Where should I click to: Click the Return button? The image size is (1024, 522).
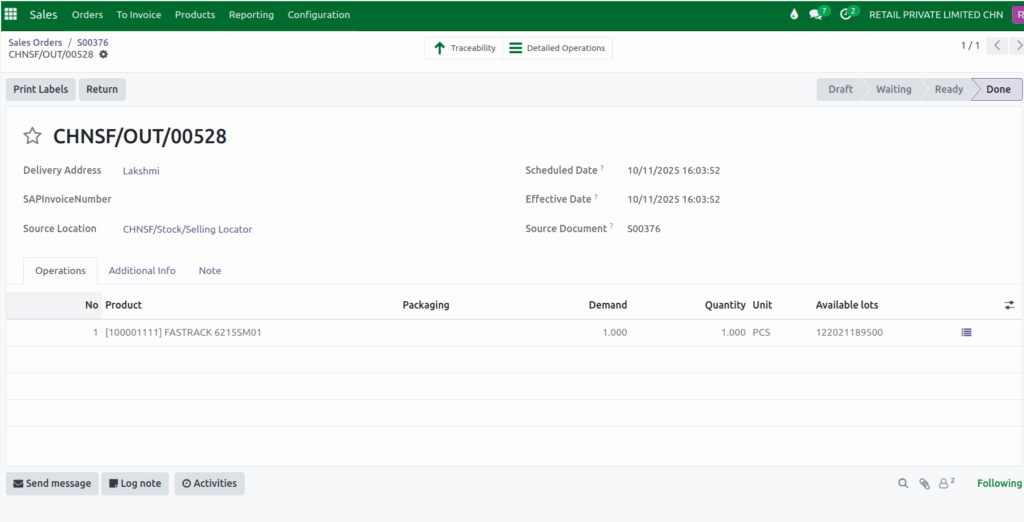pos(102,89)
